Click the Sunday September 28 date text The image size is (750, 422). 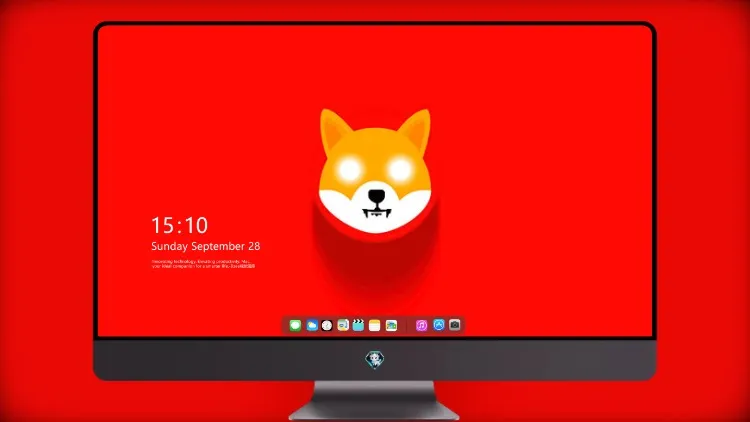(x=206, y=246)
